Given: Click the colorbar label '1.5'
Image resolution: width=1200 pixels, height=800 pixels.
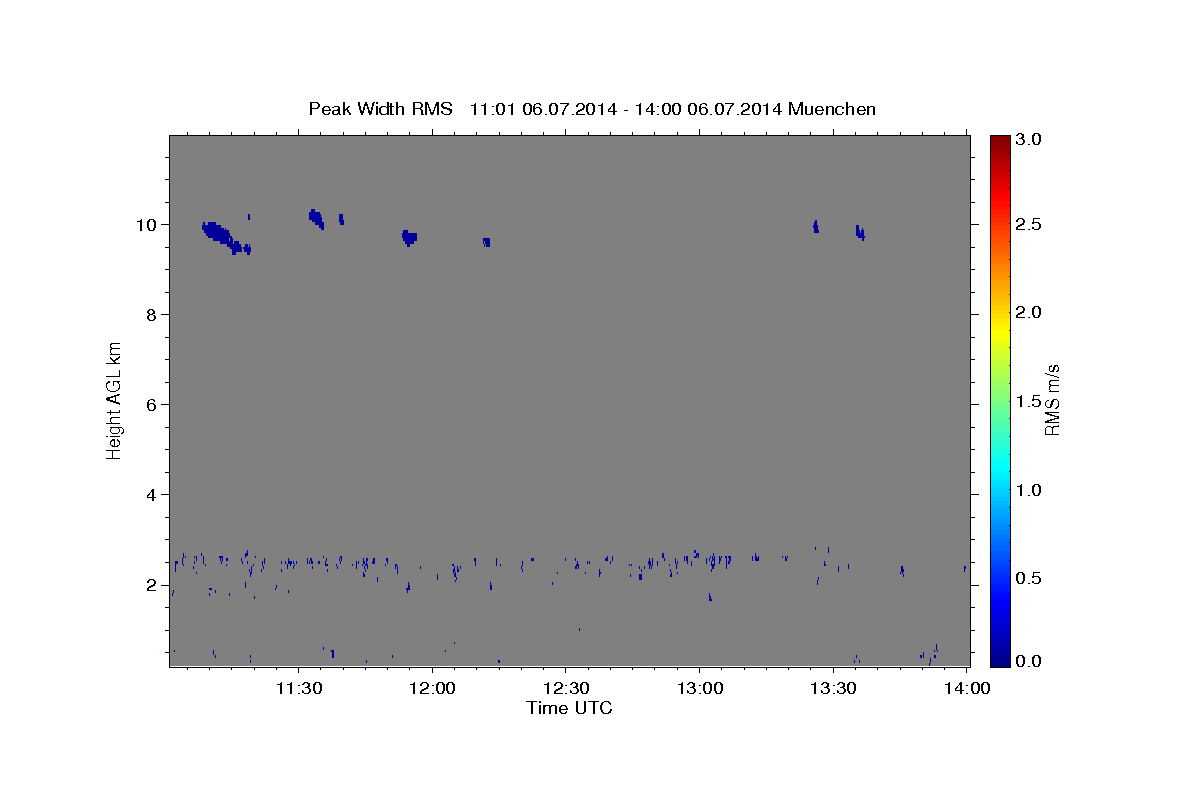Looking at the screenshot, I should point(1028,402).
